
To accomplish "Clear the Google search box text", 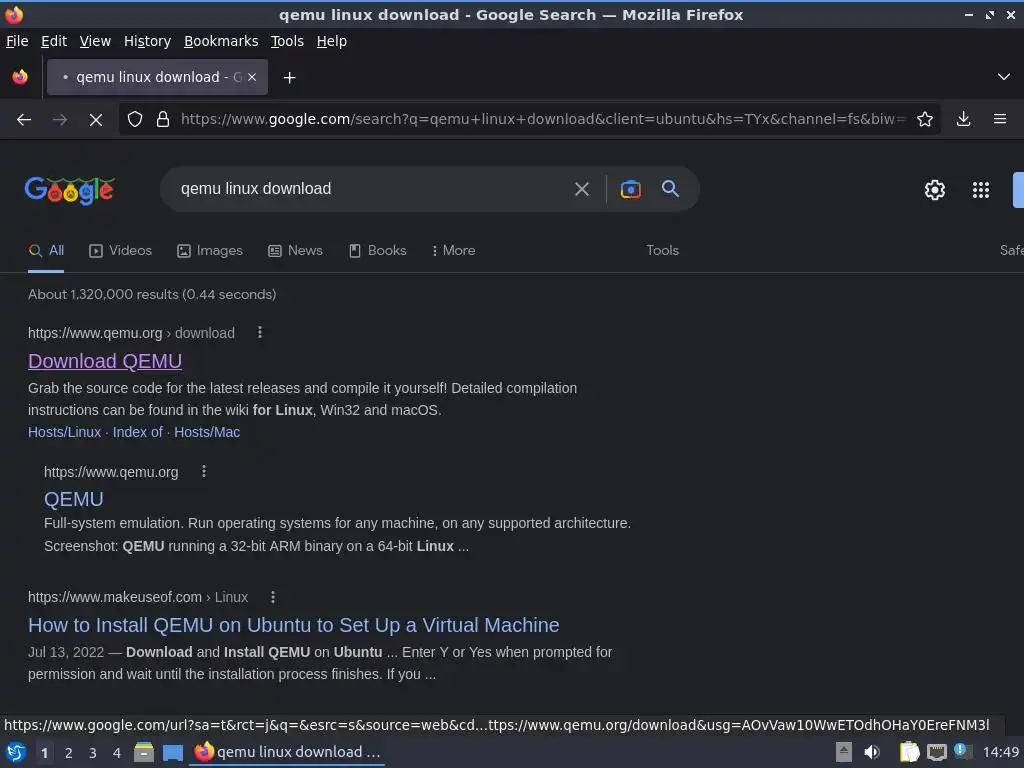I will pyautogui.click(x=581, y=189).
